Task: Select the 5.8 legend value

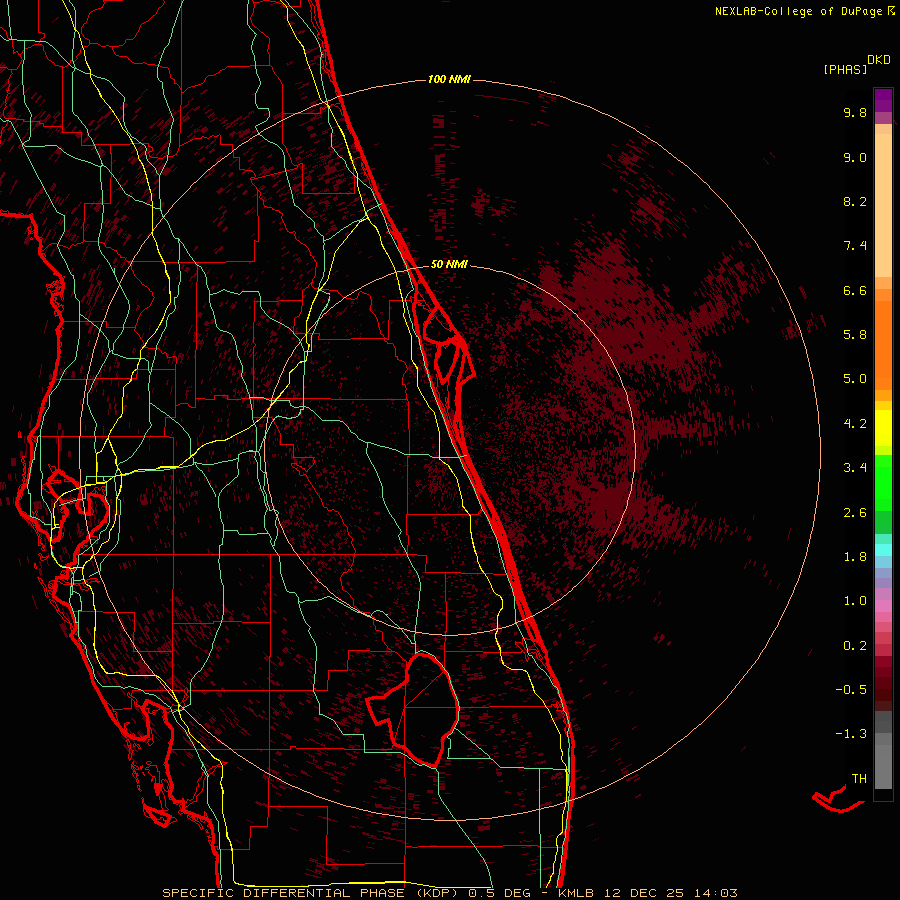Action: [855, 335]
